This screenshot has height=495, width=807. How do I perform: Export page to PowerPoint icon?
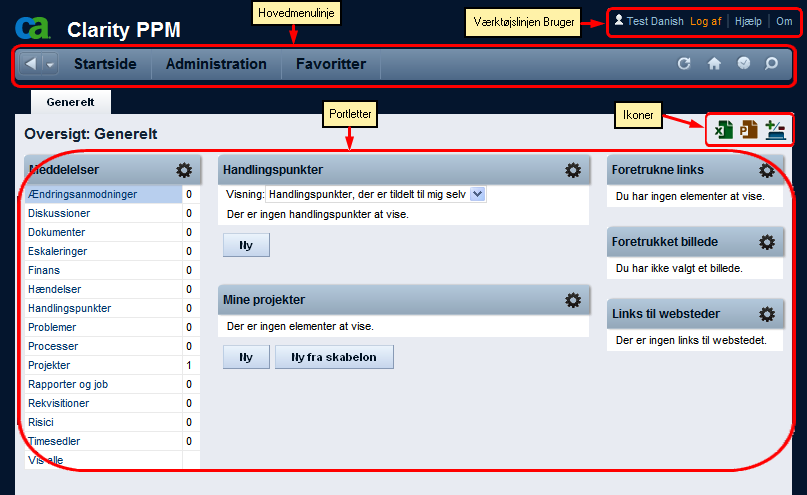click(x=749, y=130)
